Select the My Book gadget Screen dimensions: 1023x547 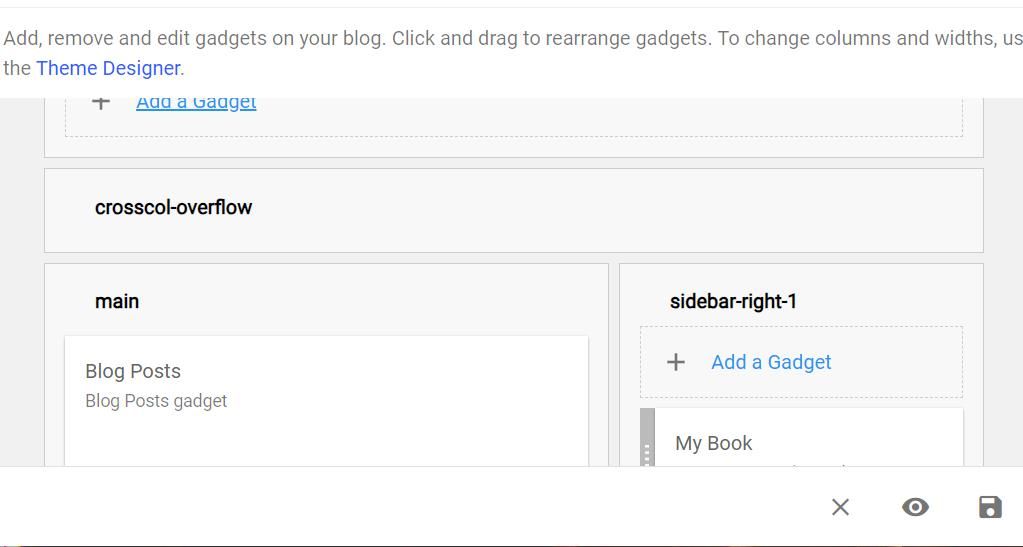click(714, 443)
